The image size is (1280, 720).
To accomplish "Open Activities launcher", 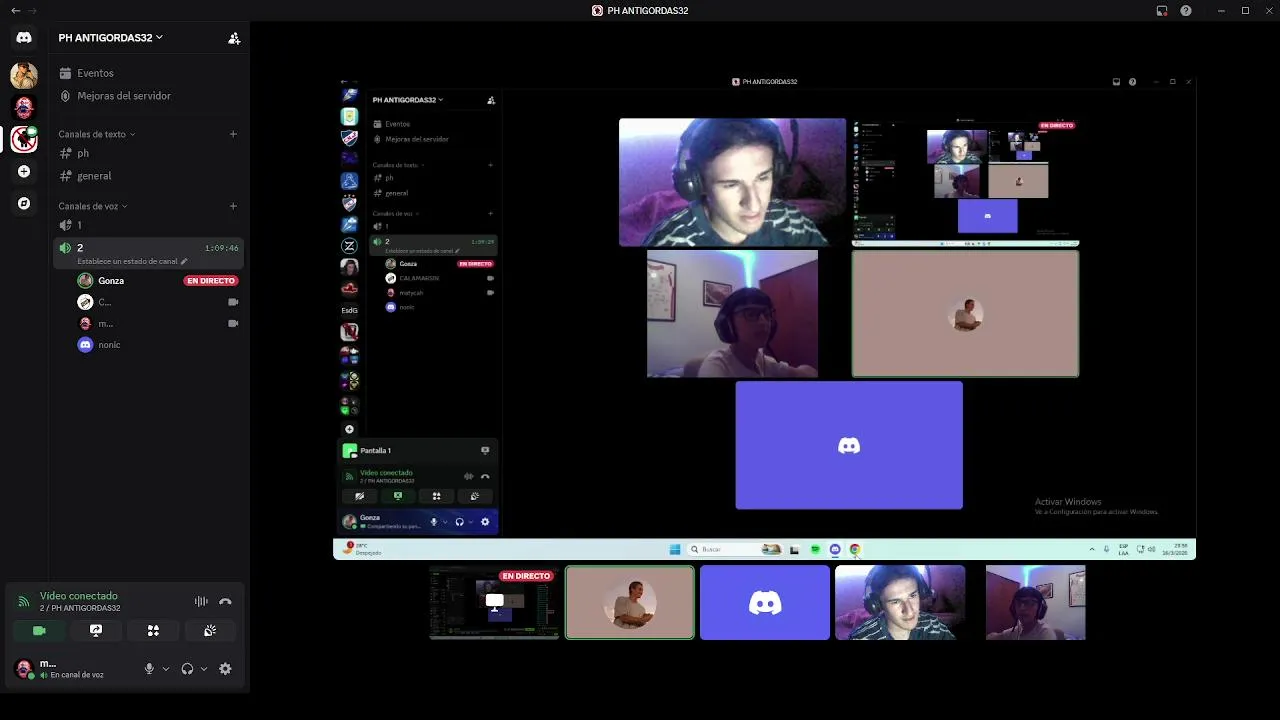I will tap(153, 631).
